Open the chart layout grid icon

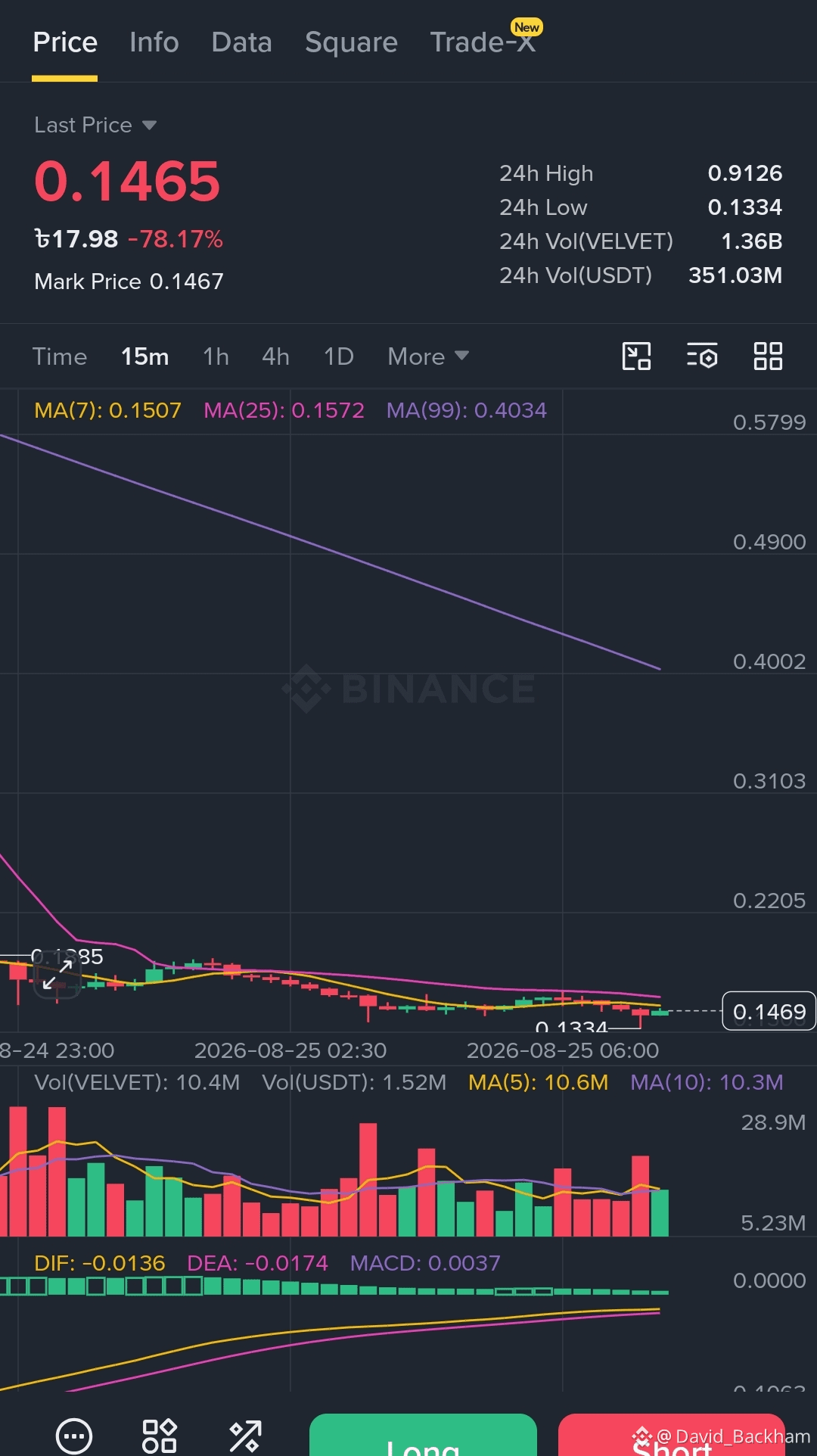click(768, 356)
